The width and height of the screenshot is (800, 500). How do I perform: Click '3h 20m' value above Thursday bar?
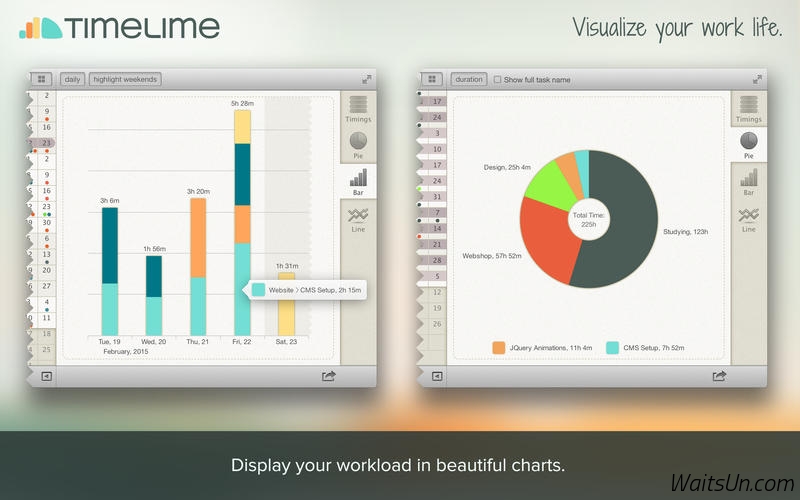click(198, 191)
